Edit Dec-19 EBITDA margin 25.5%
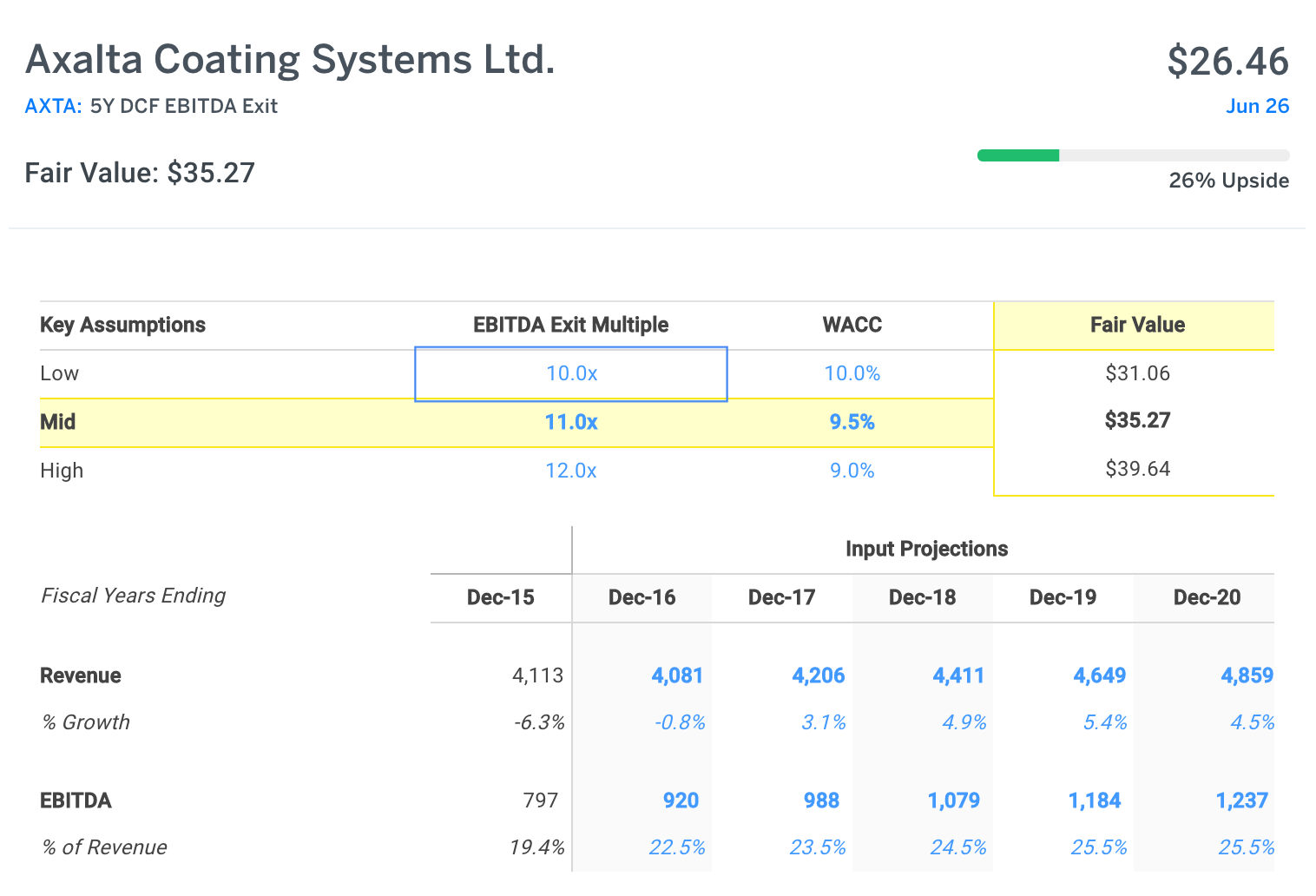This screenshot has width=1316, height=896. click(1099, 847)
